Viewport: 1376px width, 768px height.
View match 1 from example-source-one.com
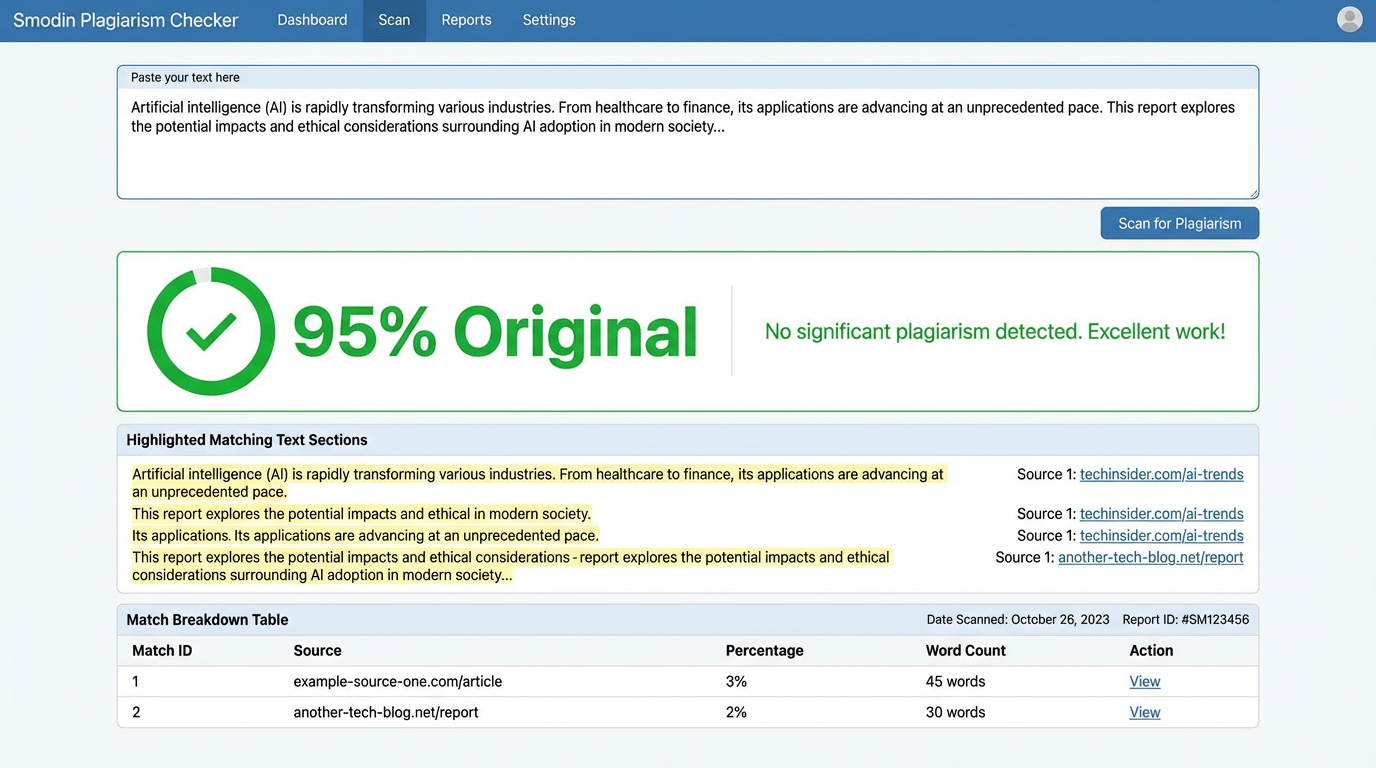coord(1144,682)
